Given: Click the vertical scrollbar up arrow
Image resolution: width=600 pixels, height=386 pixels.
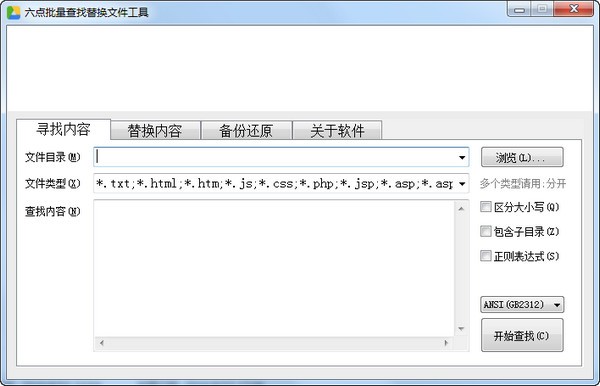Looking at the screenshot, I should [461, 208].
